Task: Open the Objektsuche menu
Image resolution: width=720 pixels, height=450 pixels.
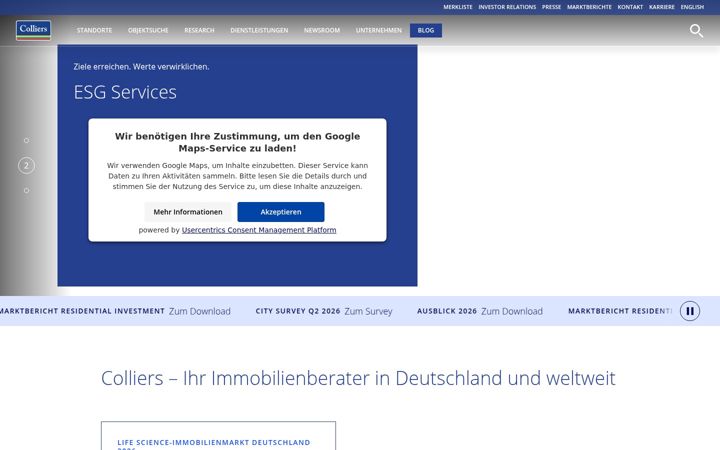Action: [x=148, y=30]
